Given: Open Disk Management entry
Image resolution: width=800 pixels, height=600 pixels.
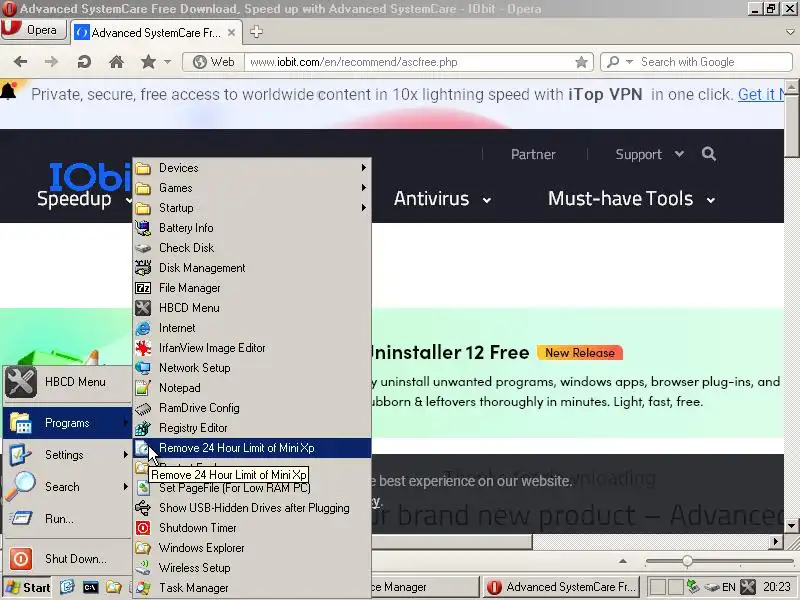Looking at the screenshot, I should point(252,267).
